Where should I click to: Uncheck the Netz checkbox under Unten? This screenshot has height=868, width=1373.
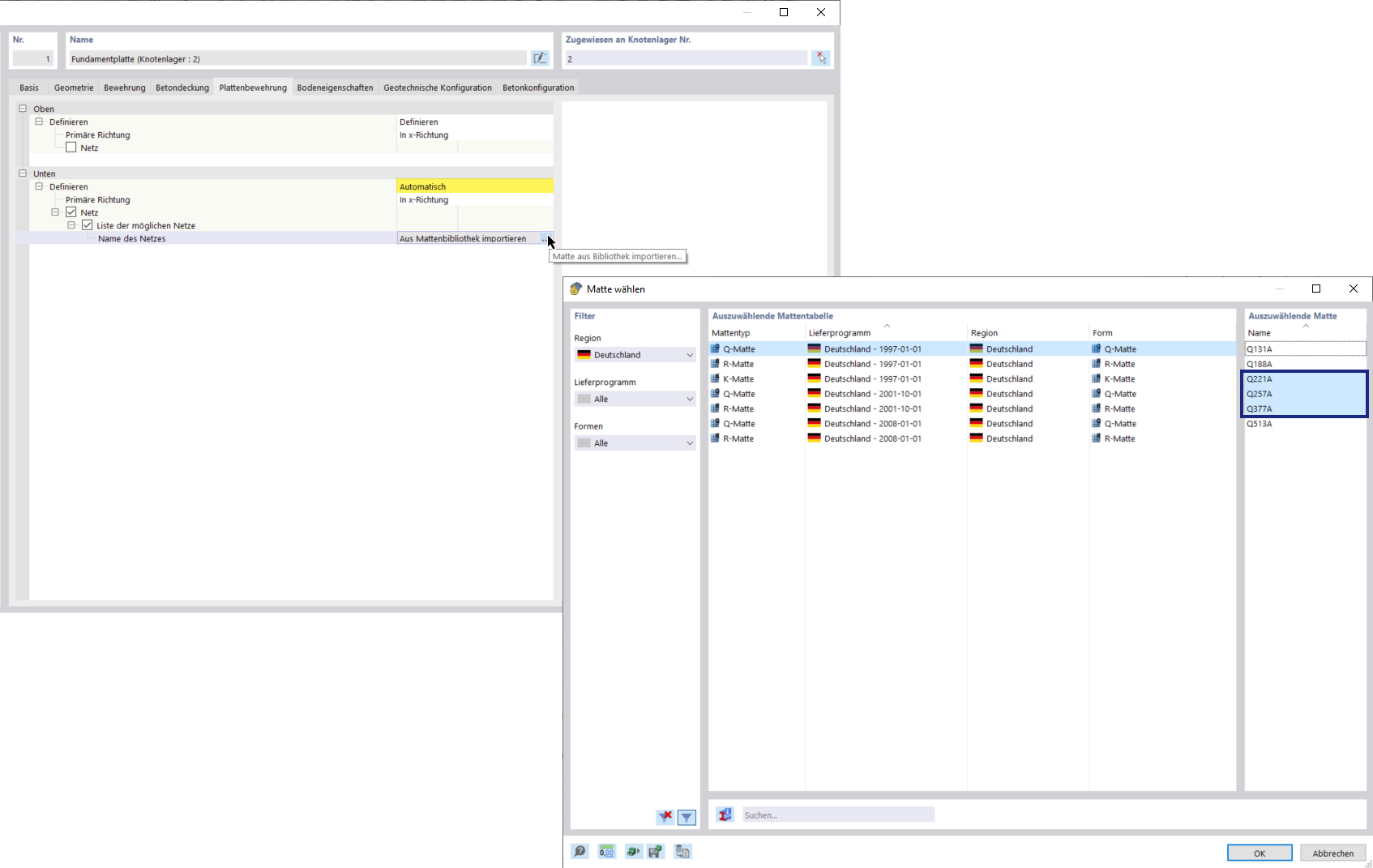coord(71,212)
